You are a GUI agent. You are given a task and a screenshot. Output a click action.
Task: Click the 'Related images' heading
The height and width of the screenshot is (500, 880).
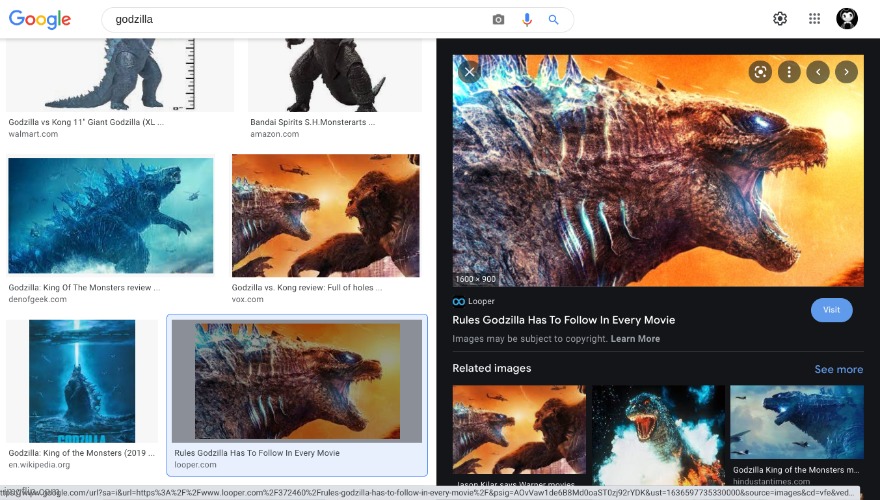492,369
